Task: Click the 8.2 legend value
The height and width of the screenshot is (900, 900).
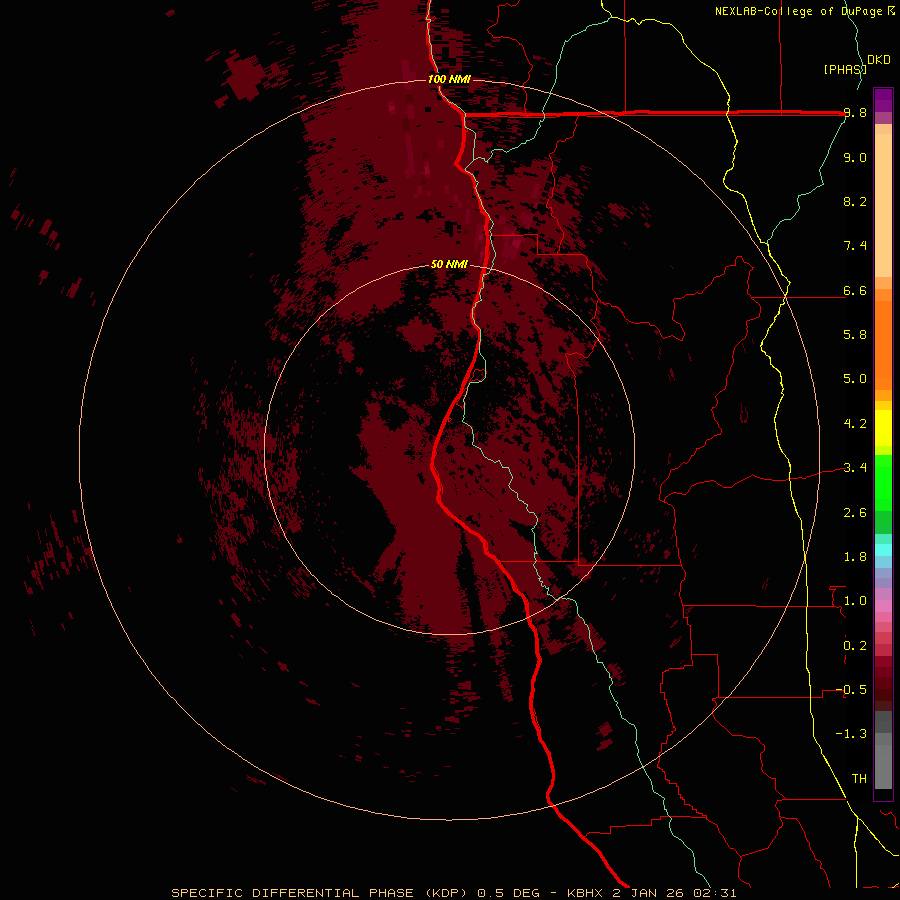Action: [x=855, y=201]
